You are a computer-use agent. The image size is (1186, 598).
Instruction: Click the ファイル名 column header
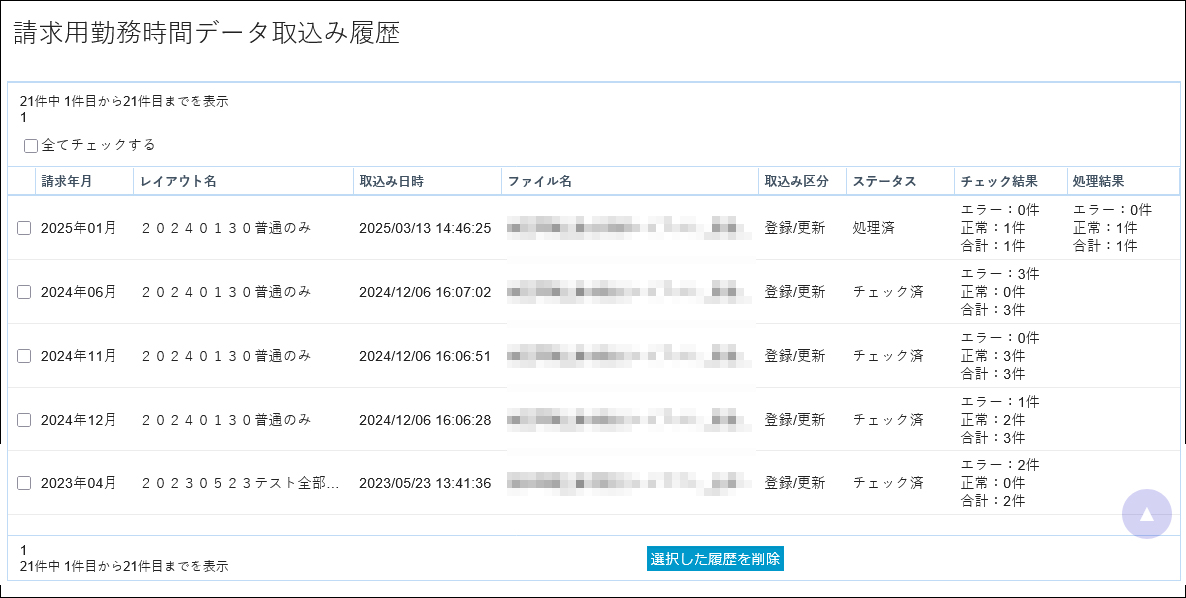(x=539, y=181)
